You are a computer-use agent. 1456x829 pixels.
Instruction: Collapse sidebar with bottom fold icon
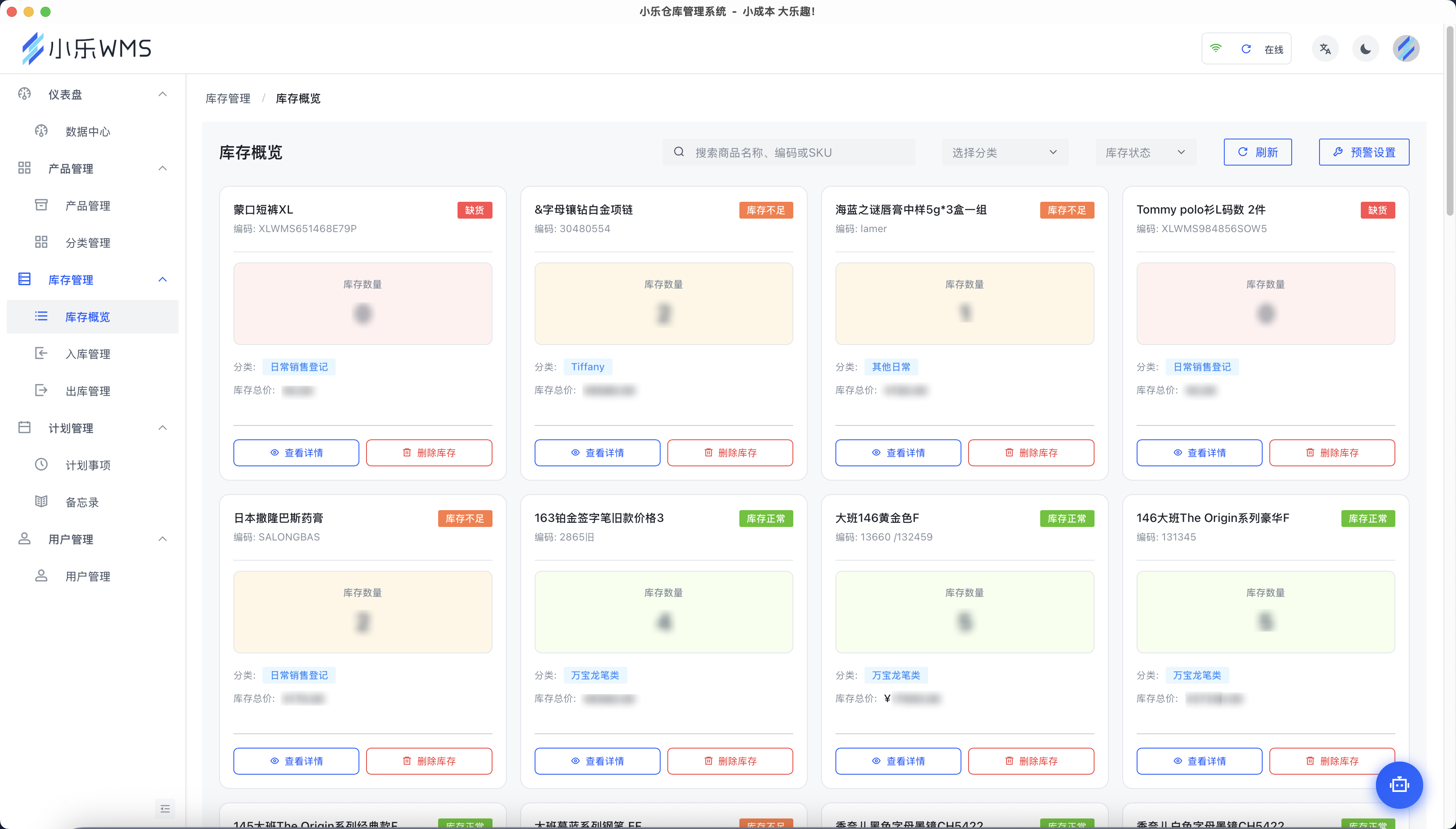point(165,808)
